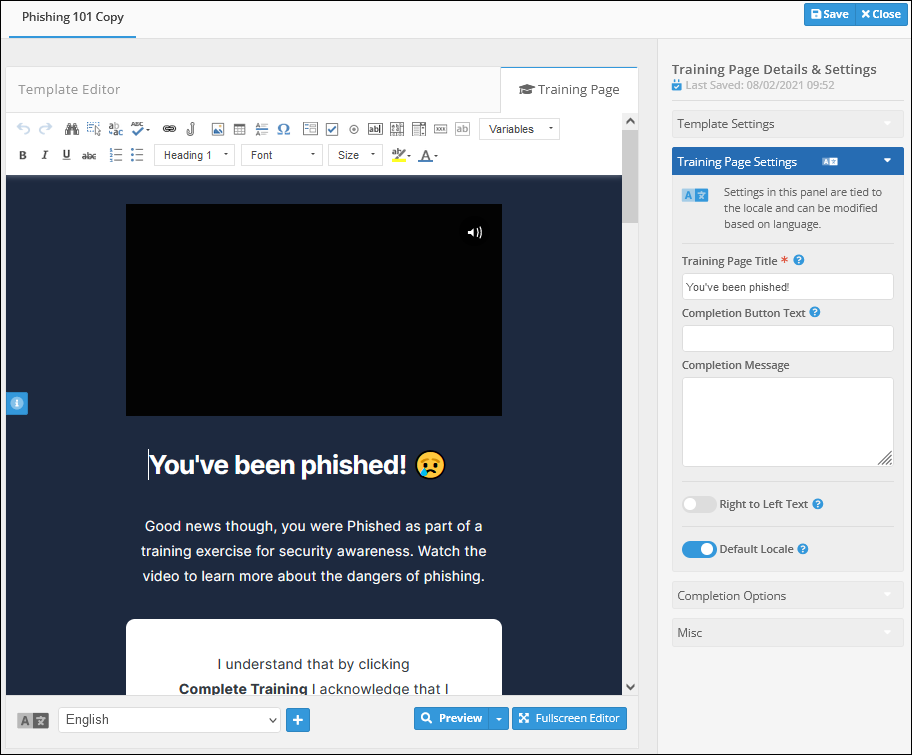
Task: Open the Fullscreen Editor
Action: click(x=569, y=718)
